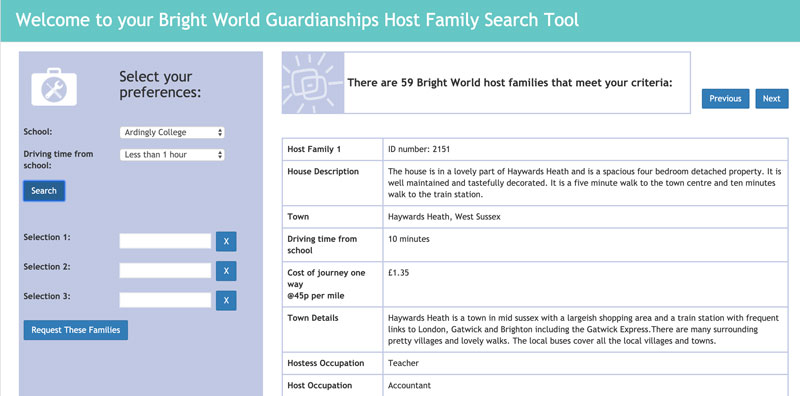
Task: Click the 'Accountant' host occupation value
Action: [x=409, y=386]
